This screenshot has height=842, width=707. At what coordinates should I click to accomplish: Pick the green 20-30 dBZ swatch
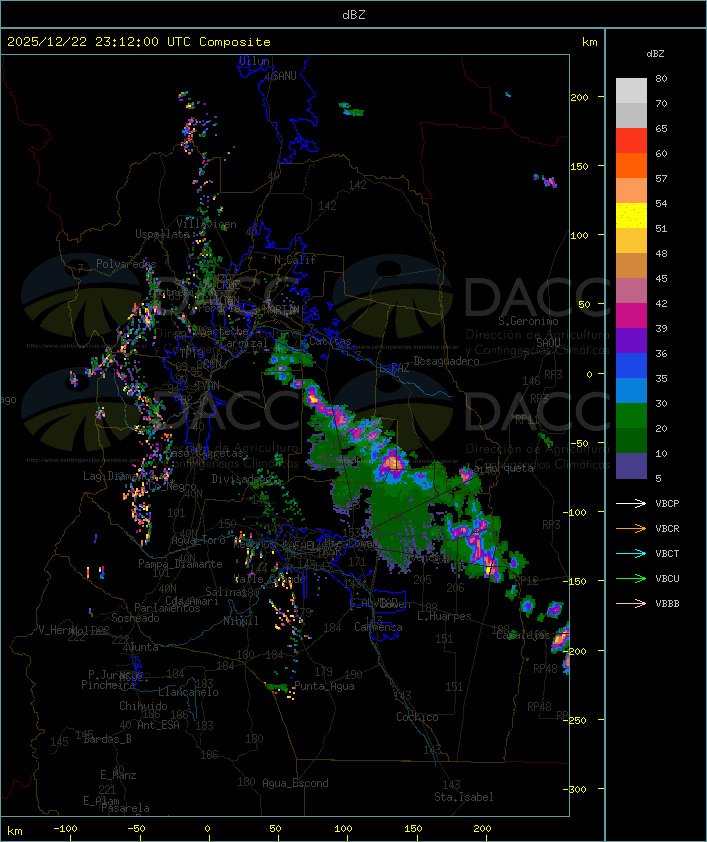coord(631,416)
